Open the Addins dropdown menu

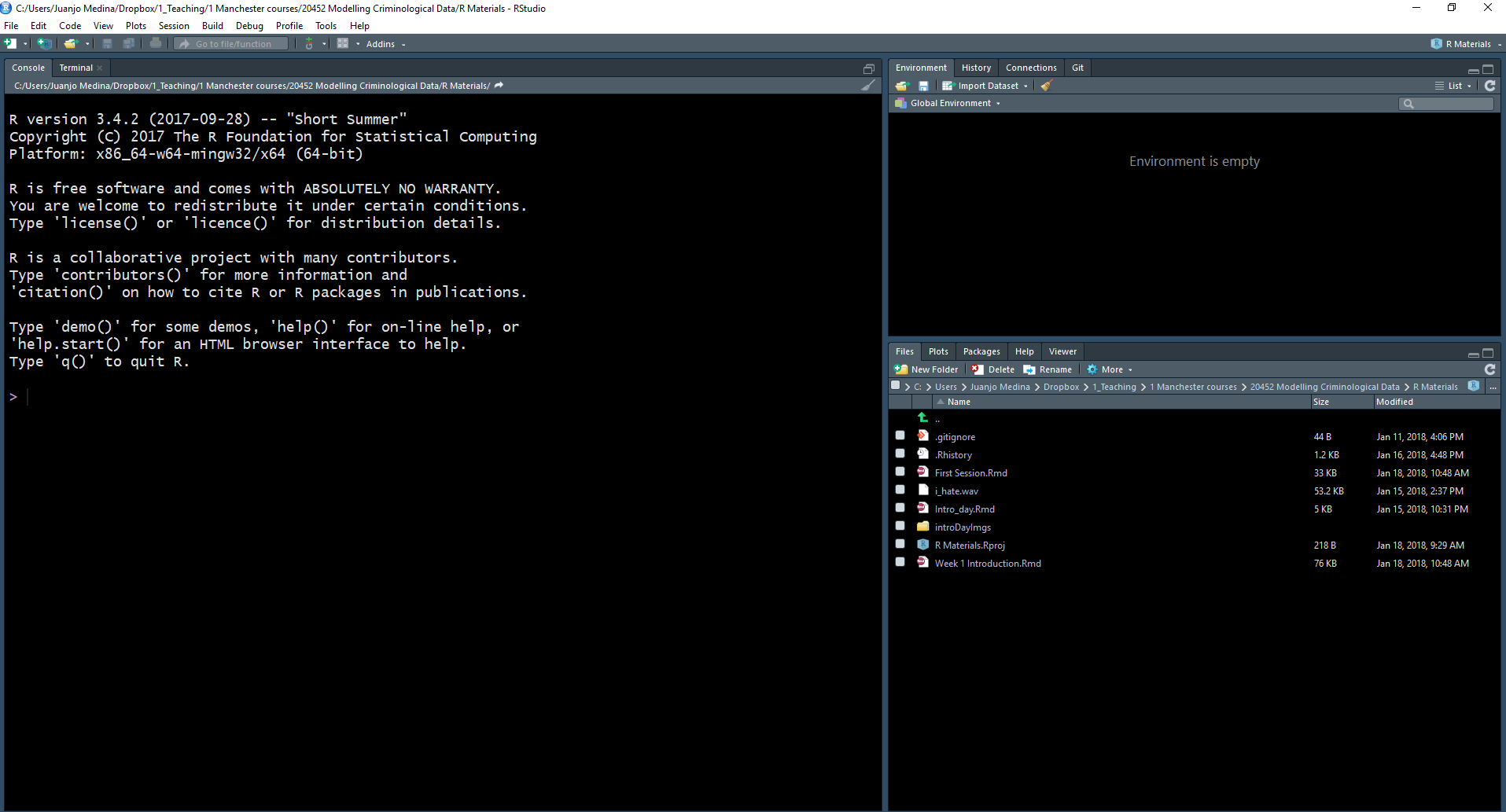[x=385, y=44]
